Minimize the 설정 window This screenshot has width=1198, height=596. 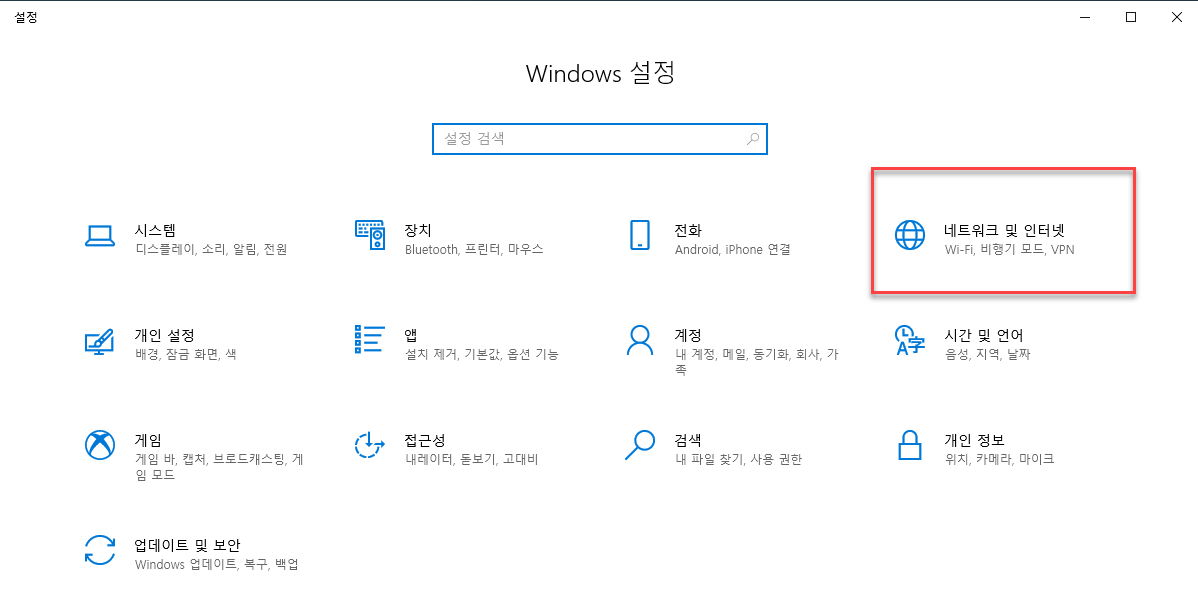pyautogui.click(x=1086, y=17)
